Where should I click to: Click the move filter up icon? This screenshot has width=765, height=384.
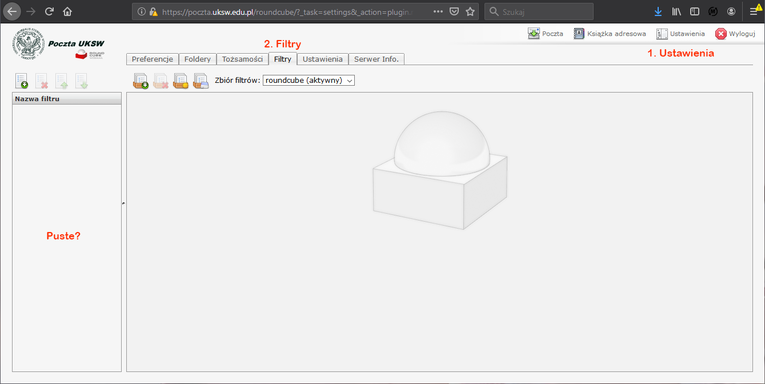61,81
